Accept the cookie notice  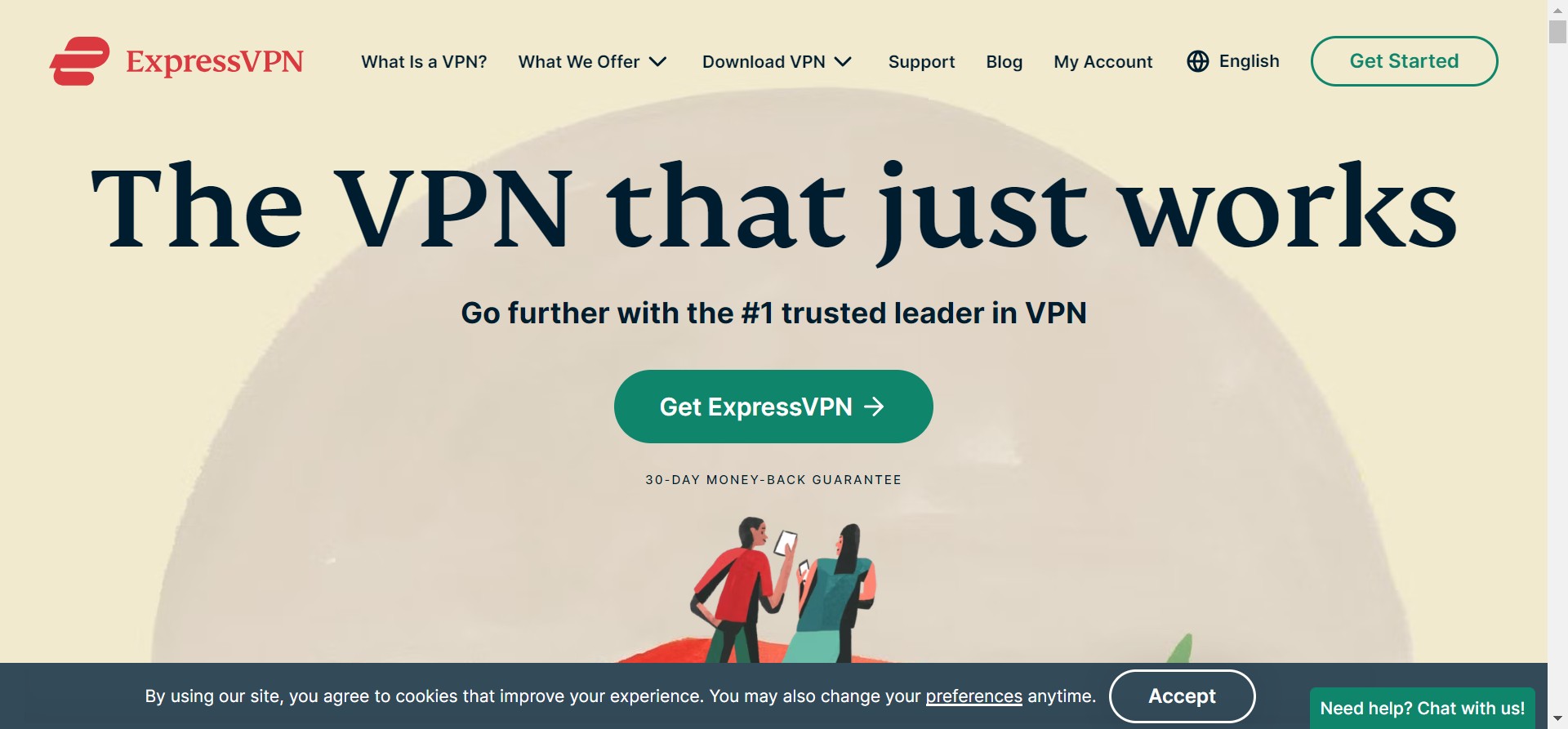1182,696
